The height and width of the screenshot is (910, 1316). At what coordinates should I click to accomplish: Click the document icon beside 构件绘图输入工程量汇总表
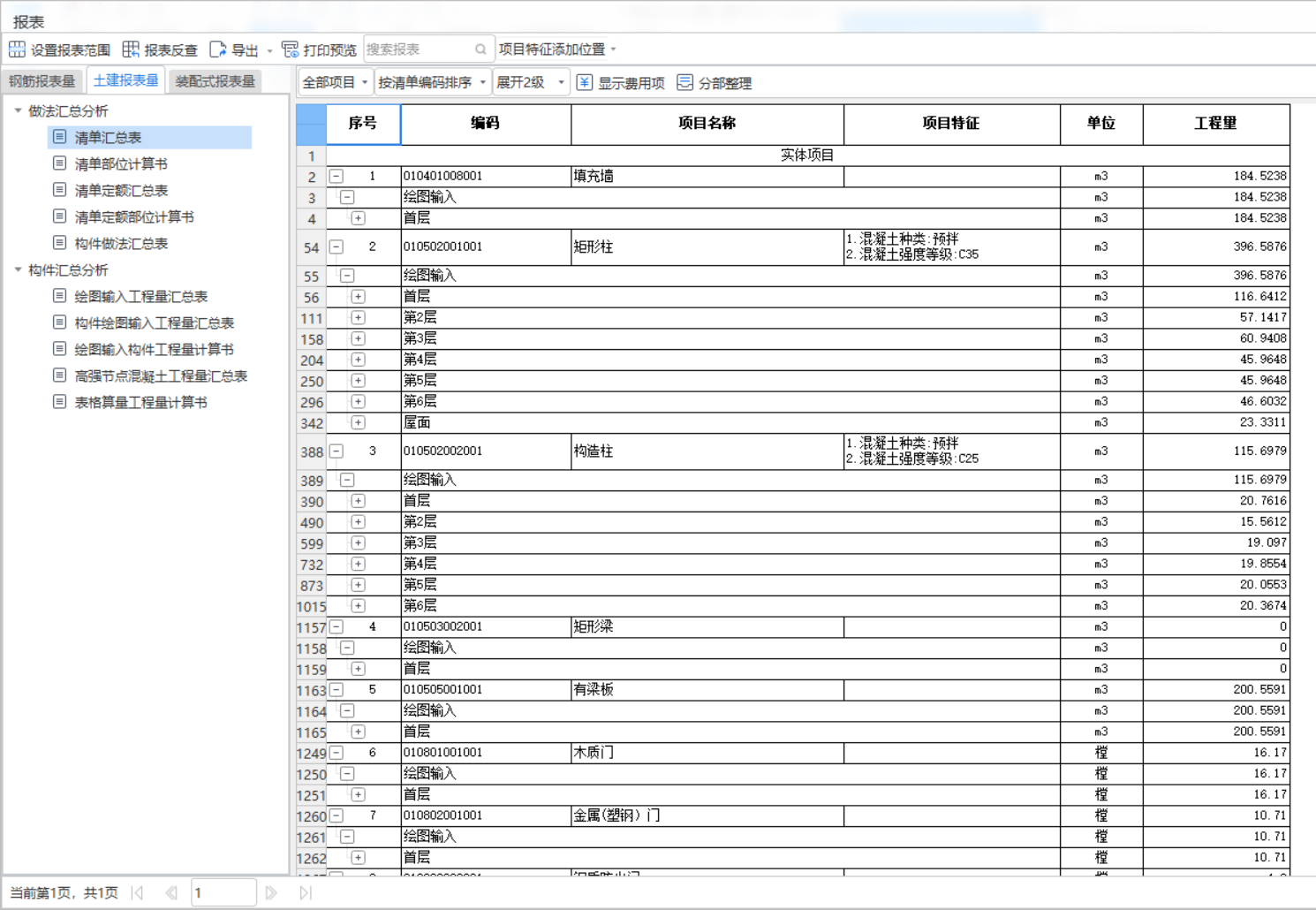click(x=59, y=322)
